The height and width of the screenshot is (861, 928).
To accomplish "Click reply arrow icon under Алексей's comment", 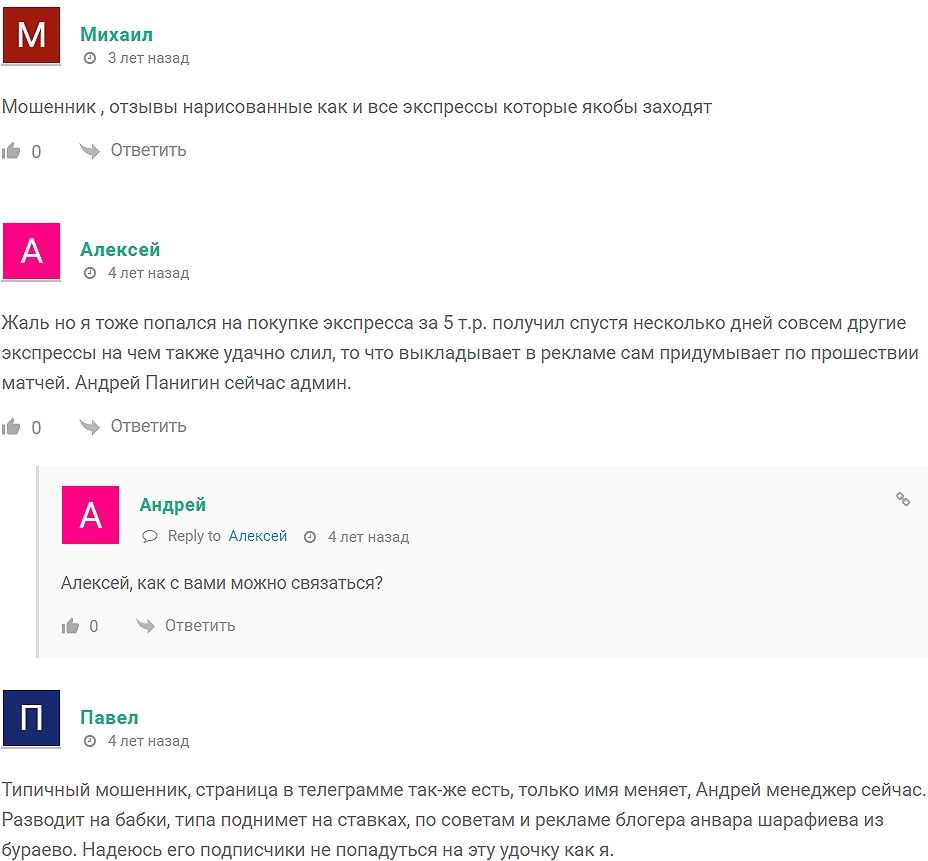I will (x=90, y=427).
